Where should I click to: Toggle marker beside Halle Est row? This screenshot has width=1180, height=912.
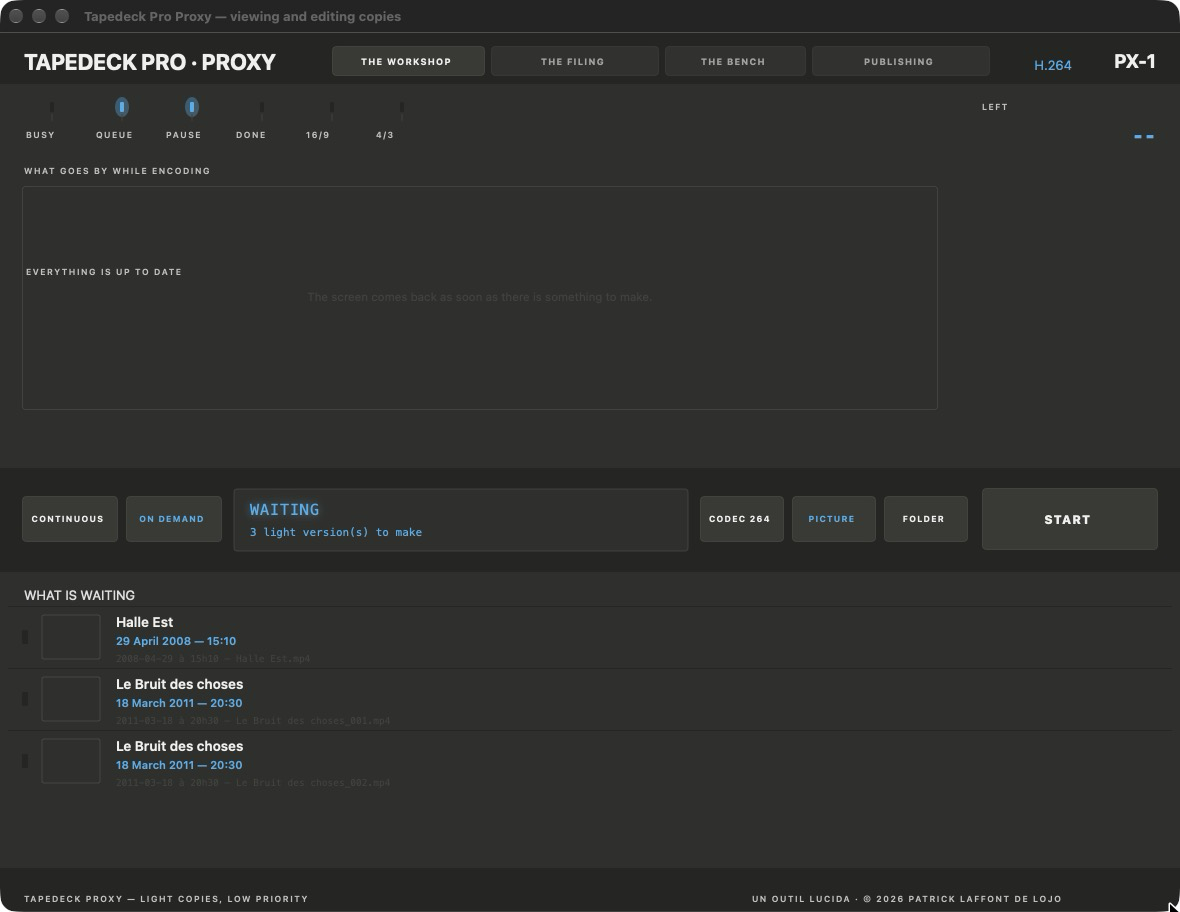pos(25,637)
